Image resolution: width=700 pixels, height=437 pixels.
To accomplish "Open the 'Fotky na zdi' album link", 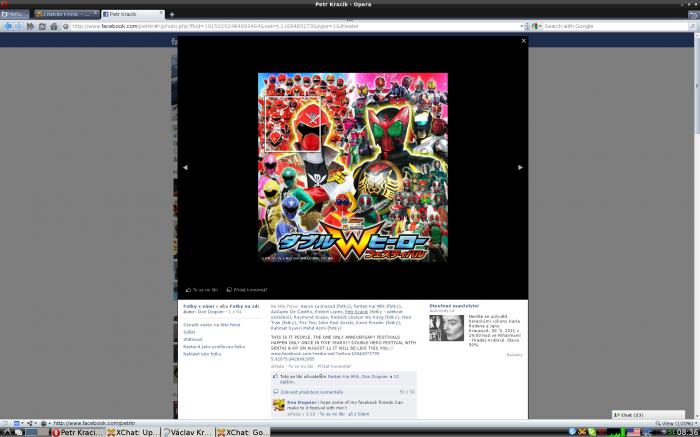I will (244, 306).
